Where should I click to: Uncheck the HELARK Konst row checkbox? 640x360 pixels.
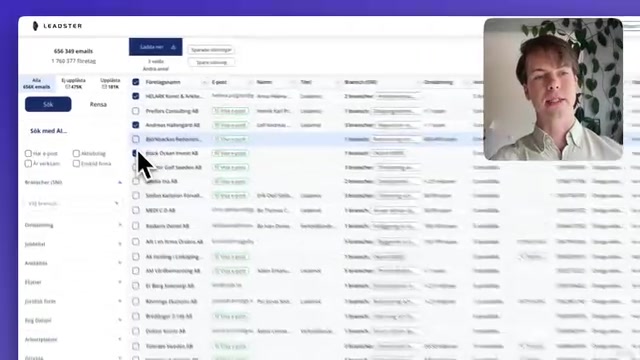pos(136,96)
